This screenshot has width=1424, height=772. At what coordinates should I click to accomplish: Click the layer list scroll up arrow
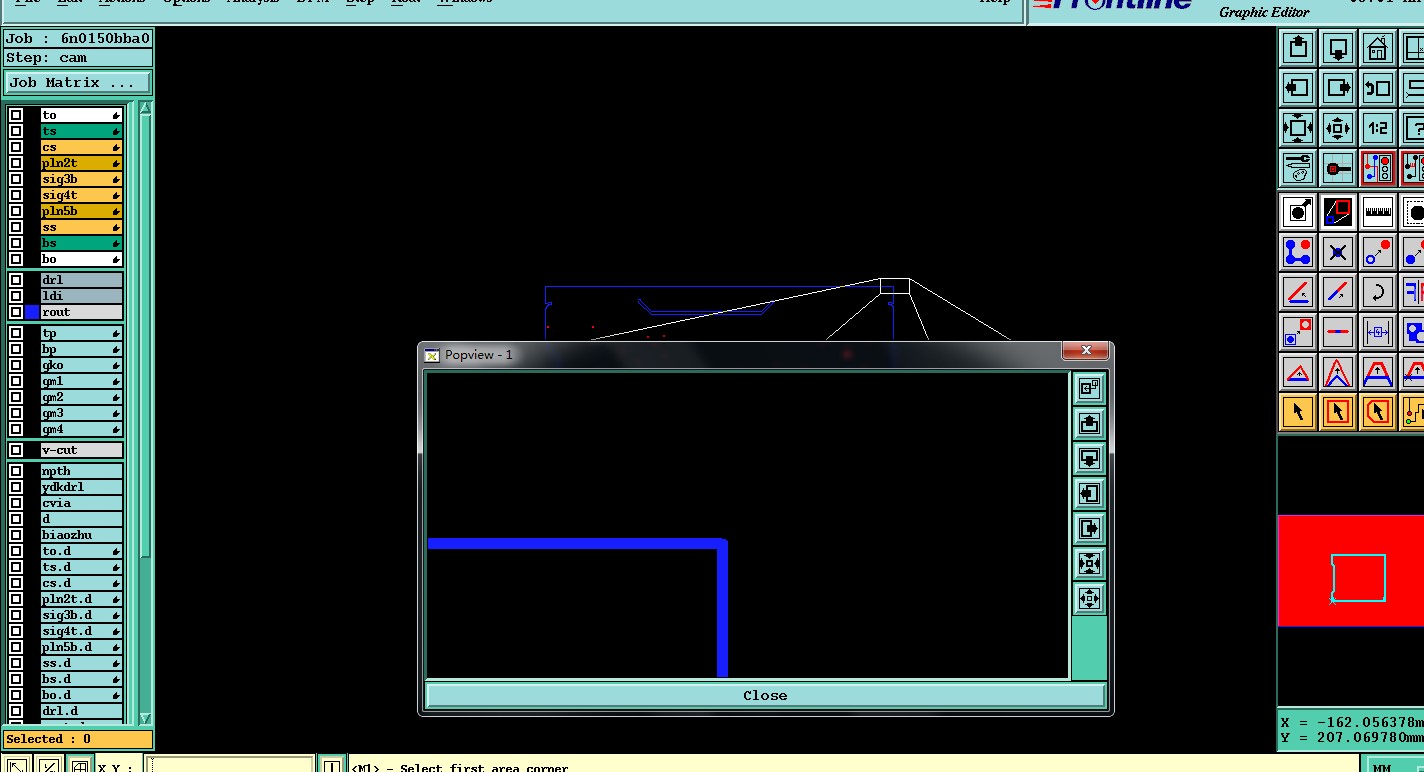point(145,108)
